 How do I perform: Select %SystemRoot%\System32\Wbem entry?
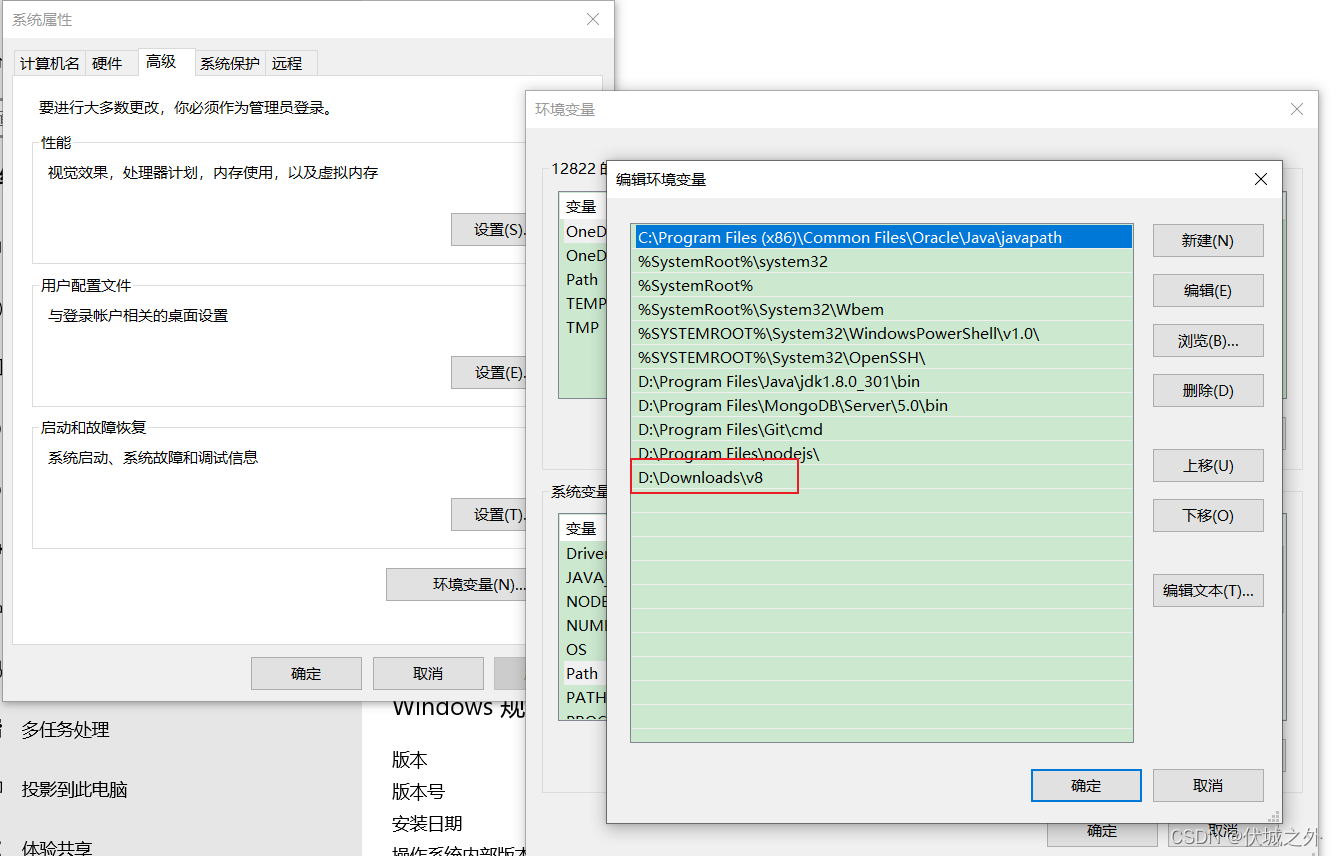[884, 310]
